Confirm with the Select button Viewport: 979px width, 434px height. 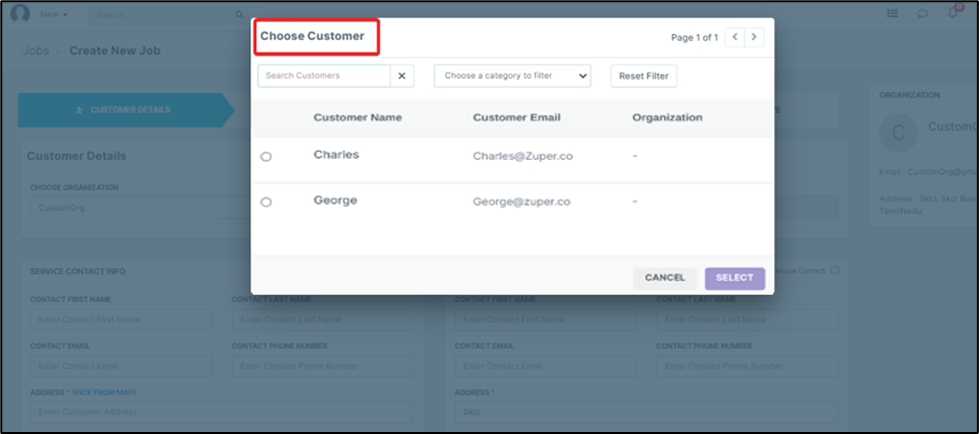[x=734, y=278]
